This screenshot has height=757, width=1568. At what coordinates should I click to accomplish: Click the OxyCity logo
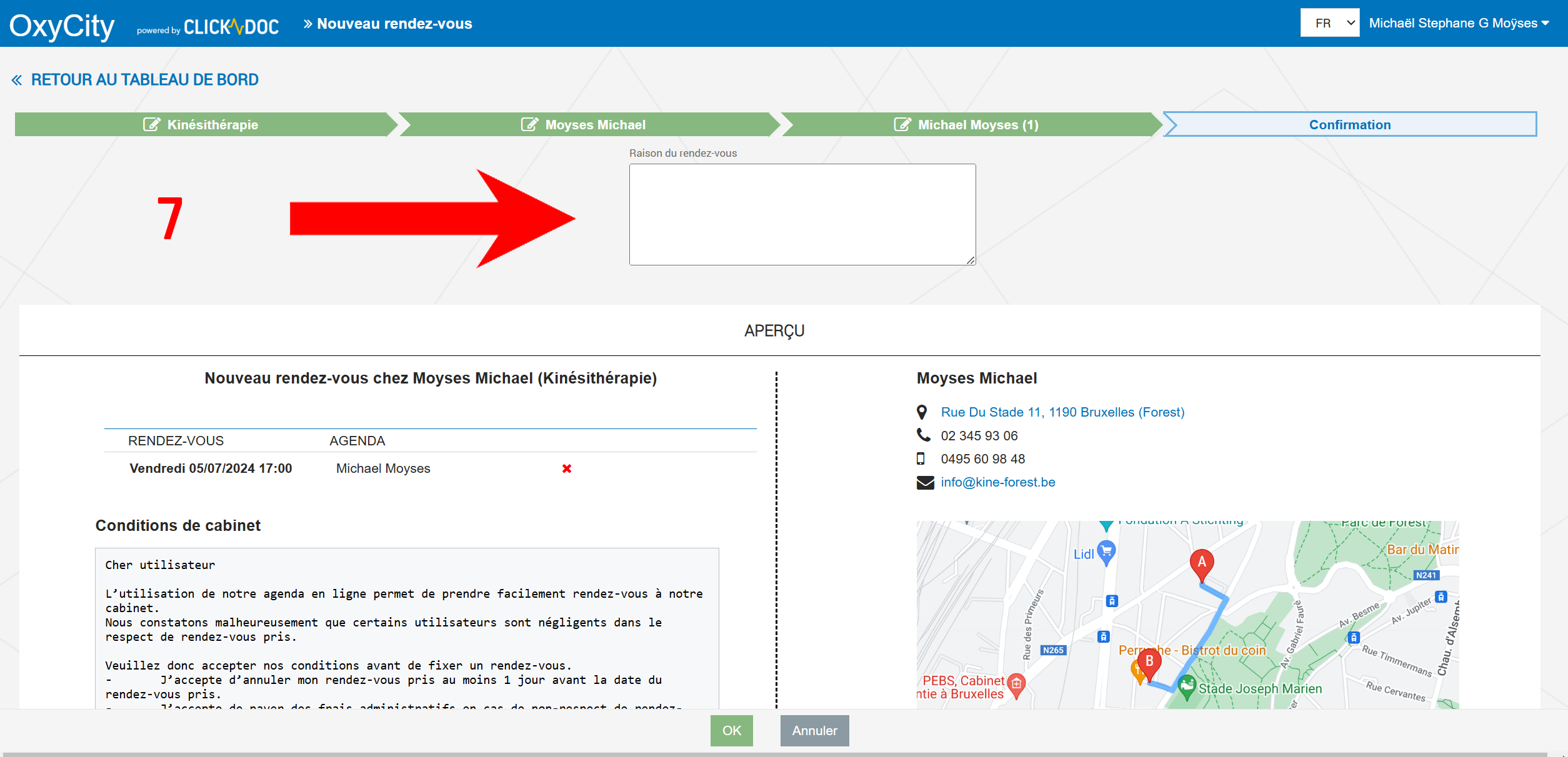pos(61,26)
